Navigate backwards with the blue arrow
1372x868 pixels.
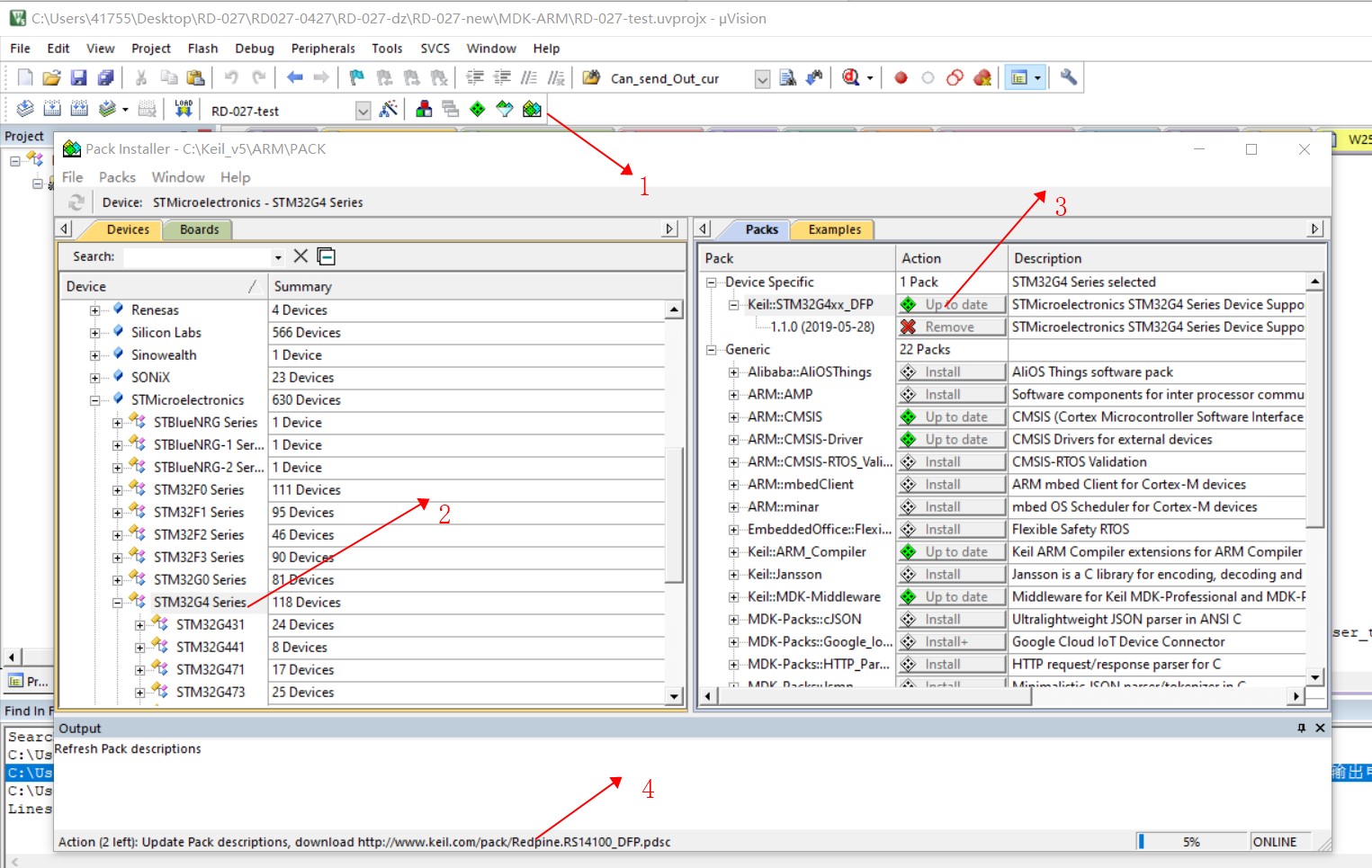point(294,78)
